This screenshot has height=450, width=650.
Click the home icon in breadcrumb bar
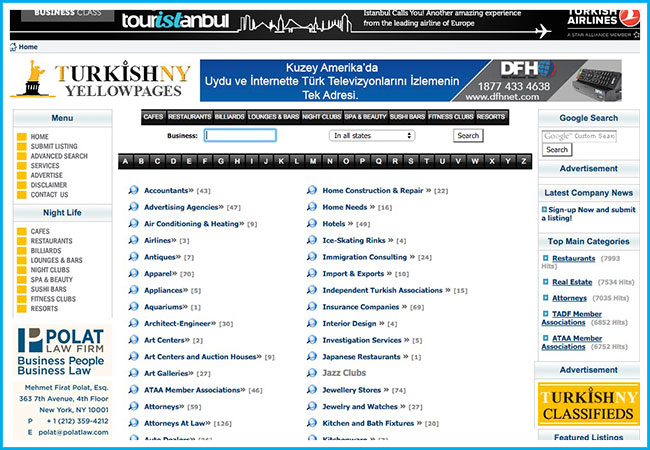(x=13, y=47)
